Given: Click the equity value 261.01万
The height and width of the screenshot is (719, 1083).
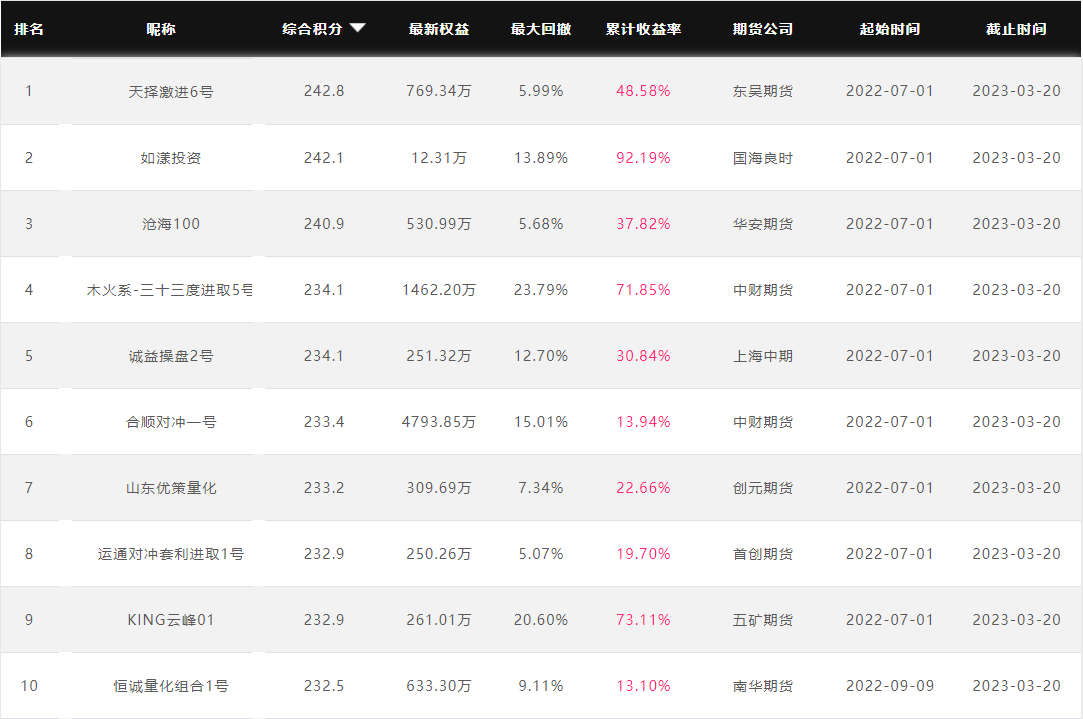Looking at the screenshot, I should click(439, 620).
